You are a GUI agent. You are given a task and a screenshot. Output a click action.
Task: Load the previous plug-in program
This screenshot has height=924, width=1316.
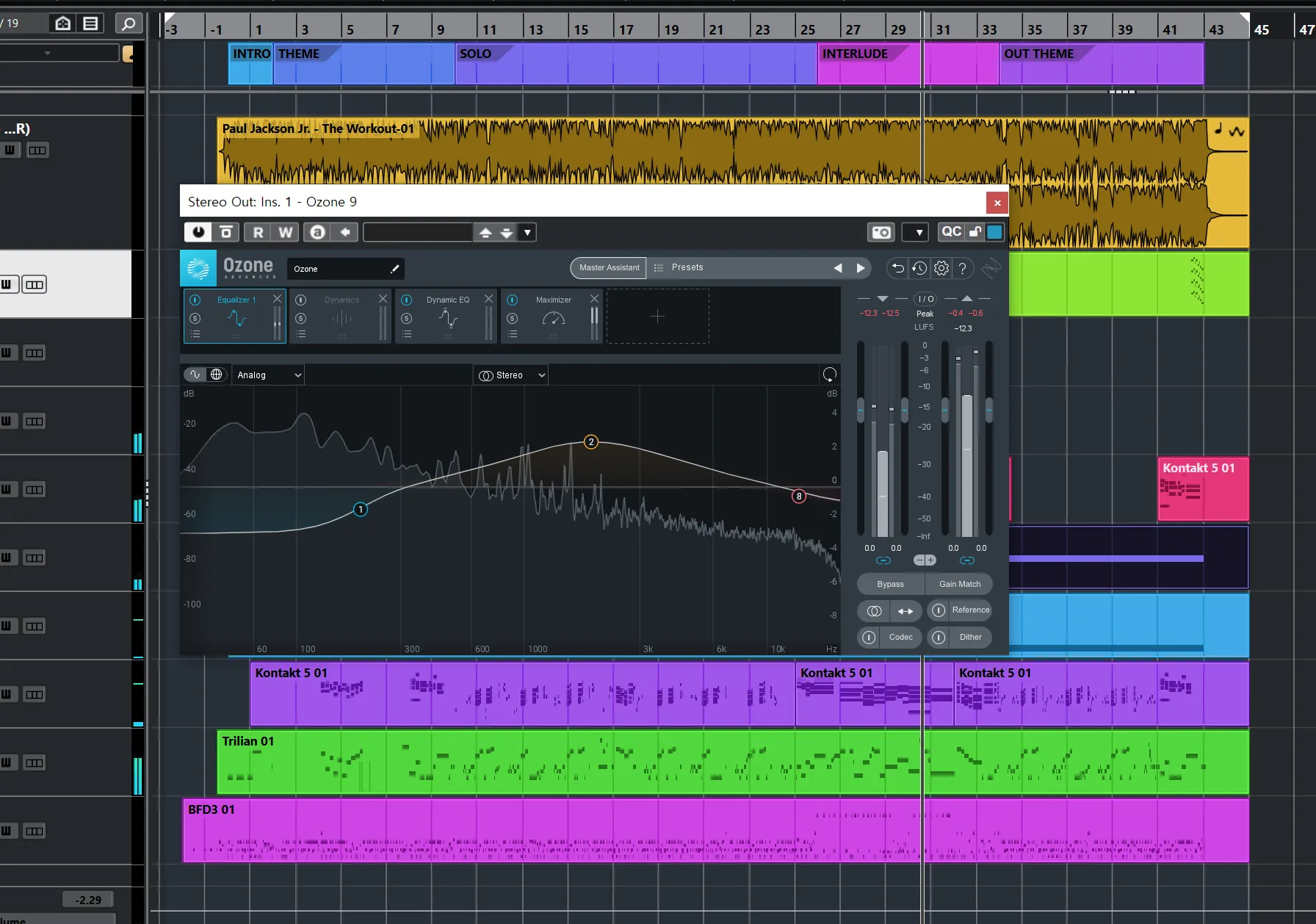(485, 232)
